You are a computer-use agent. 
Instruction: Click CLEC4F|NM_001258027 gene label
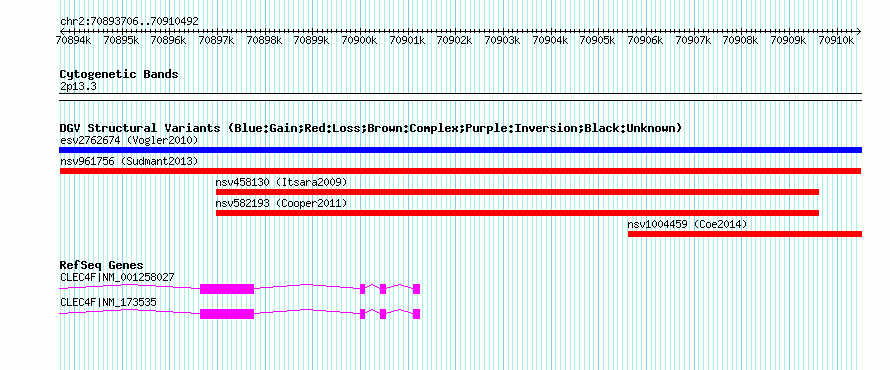coord(117,277)
